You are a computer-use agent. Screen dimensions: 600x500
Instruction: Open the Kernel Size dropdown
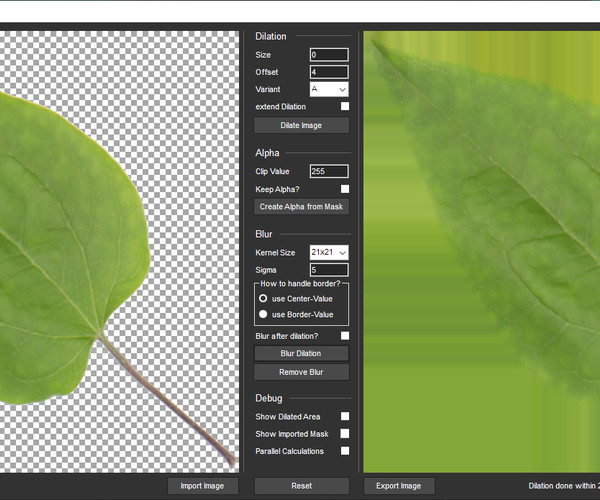click(x=329, y=252)
